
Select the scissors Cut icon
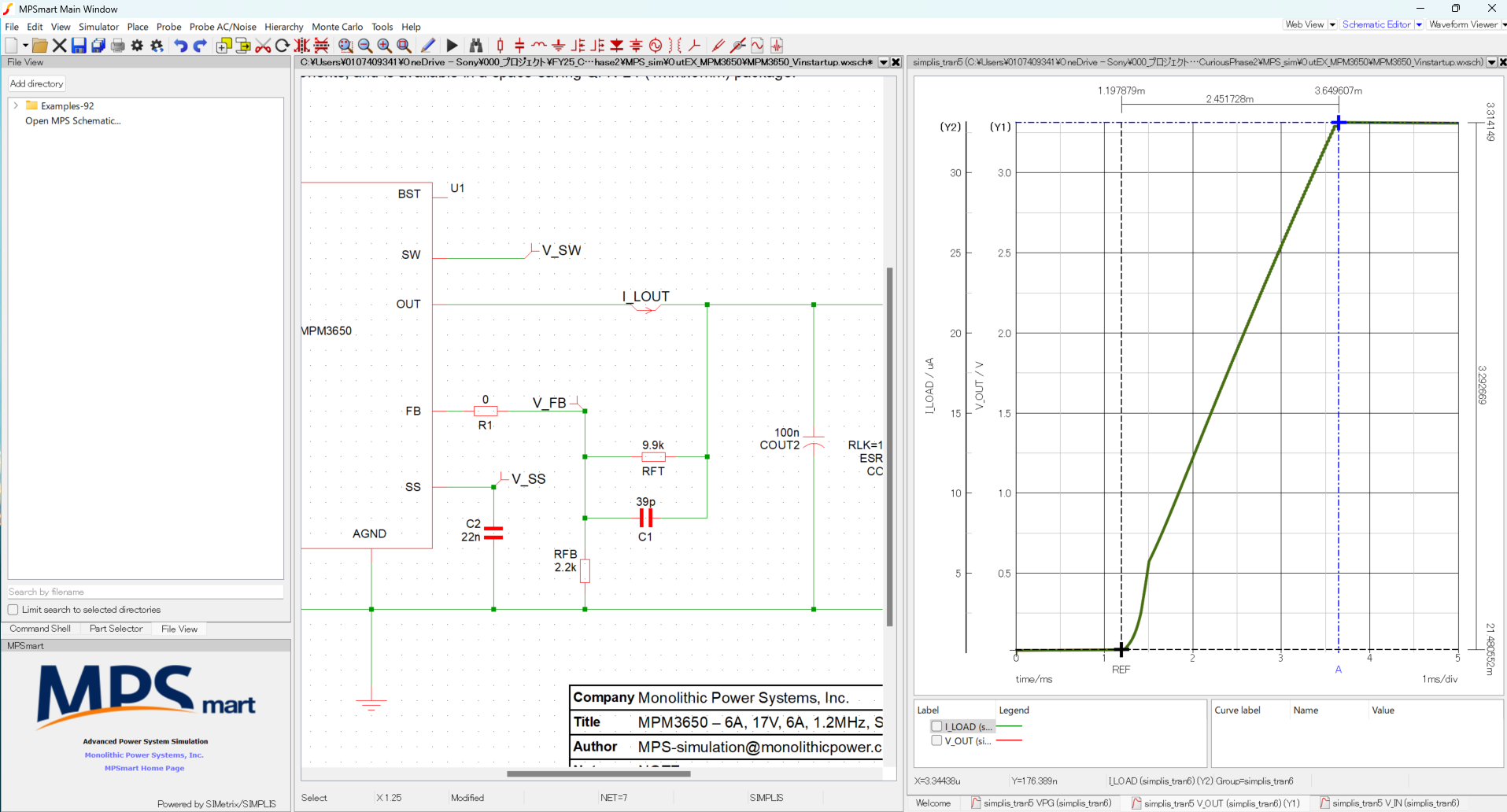tap(263, 46)
